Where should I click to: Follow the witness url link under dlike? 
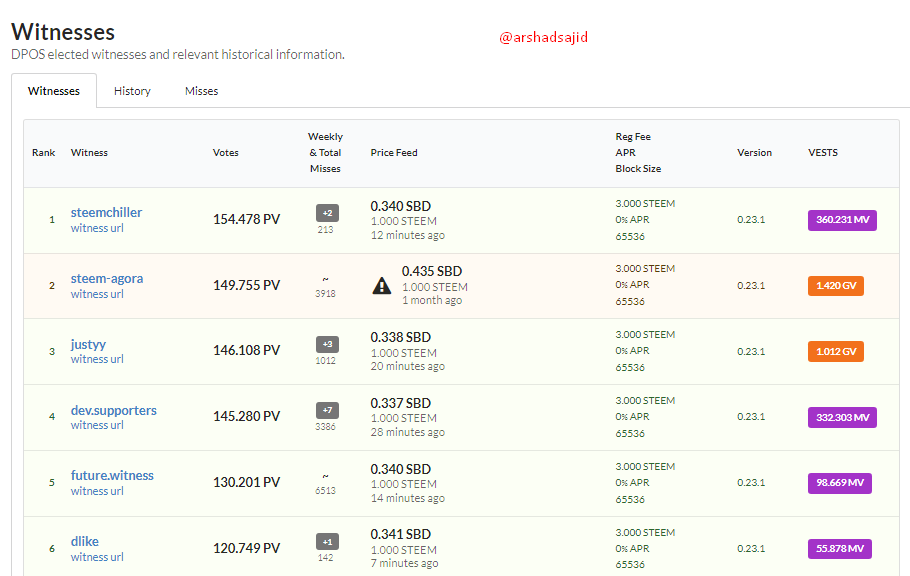97,557
